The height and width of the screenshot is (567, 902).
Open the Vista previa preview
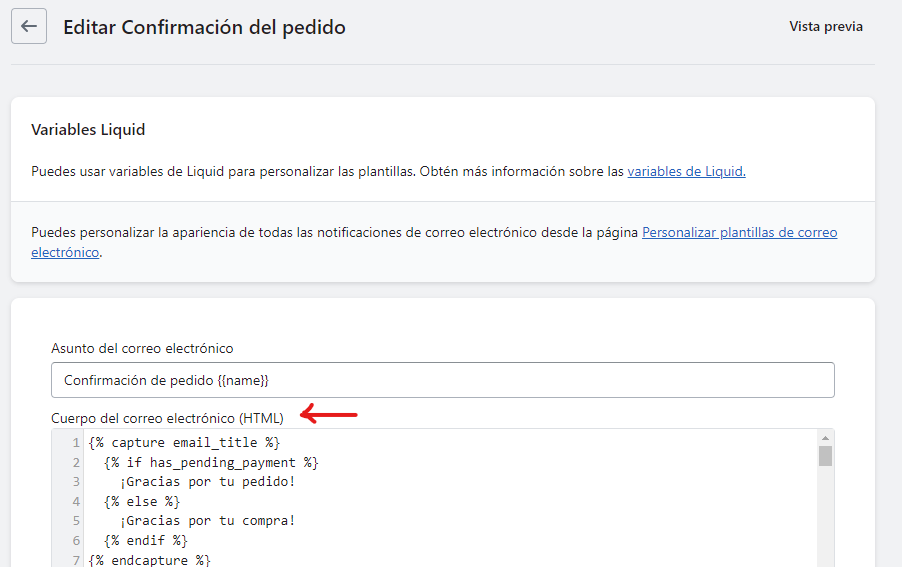(x=825, y=27)
